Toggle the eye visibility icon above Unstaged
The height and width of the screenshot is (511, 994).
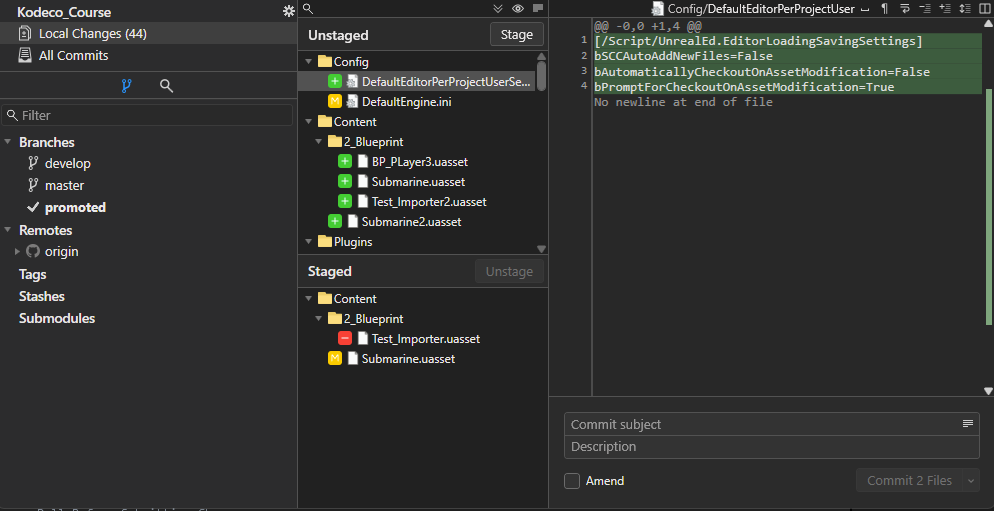point(518,8)
